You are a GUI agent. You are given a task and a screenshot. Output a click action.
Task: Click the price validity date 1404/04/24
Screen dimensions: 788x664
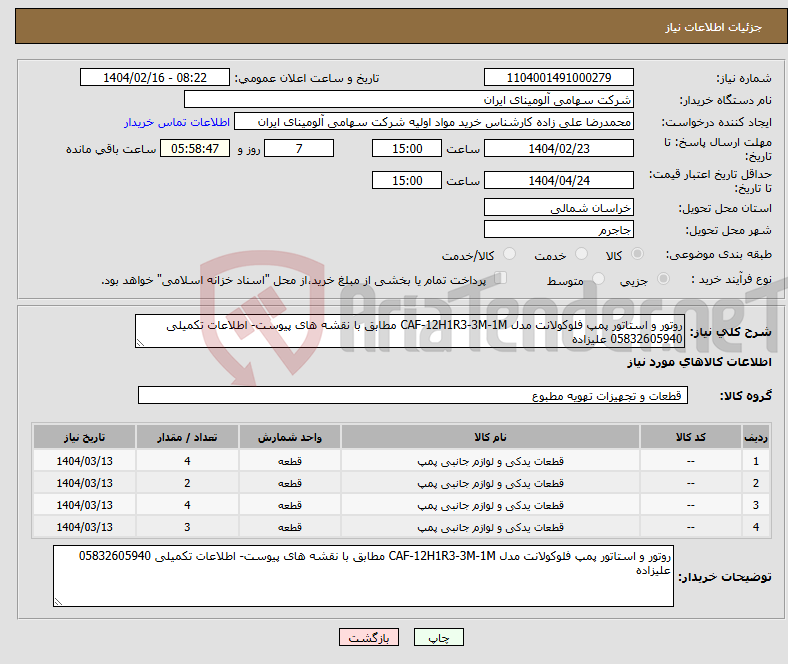(558, 180)
